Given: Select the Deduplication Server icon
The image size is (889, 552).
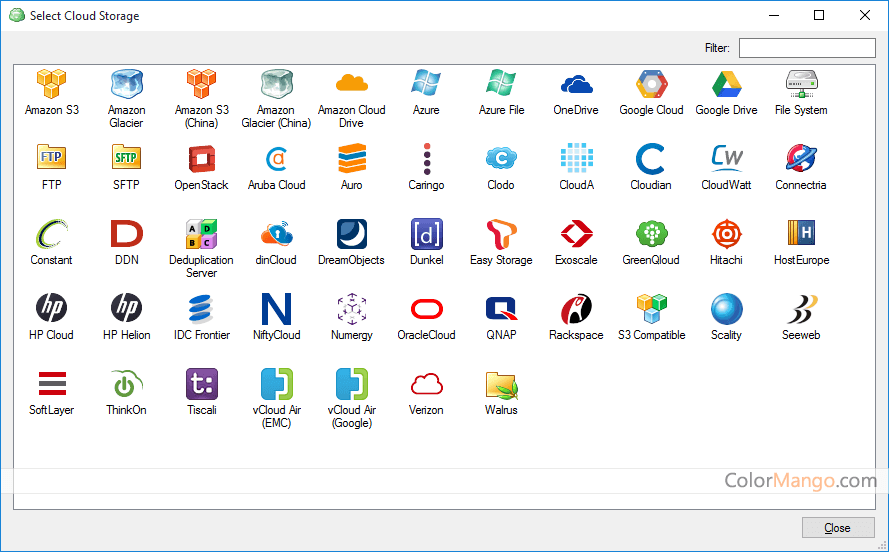Looking at the screenshot, I should (201, 234).
